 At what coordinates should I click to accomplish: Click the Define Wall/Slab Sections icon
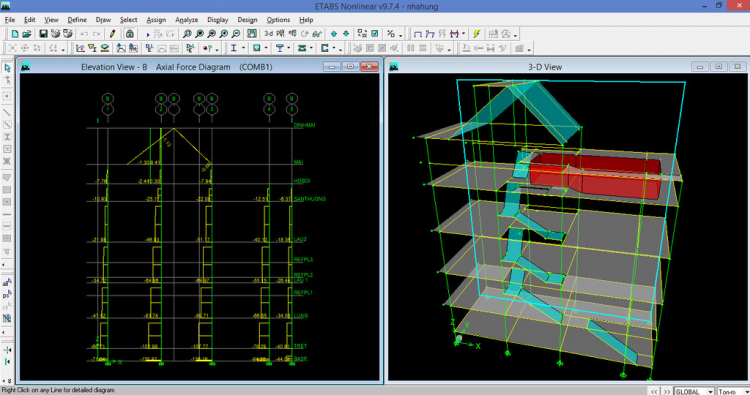coord(105,48)
